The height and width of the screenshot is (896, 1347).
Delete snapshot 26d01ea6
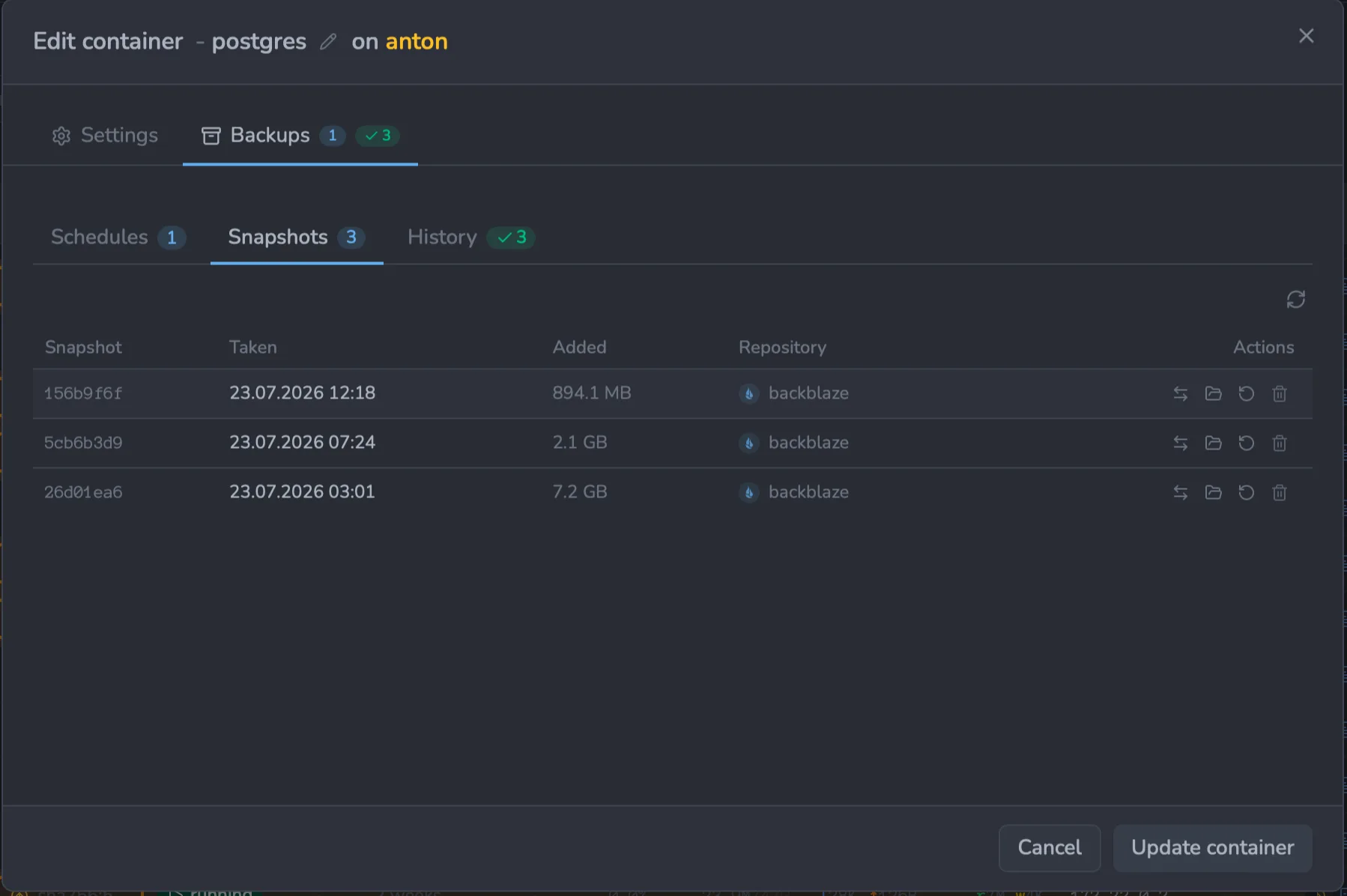click(x=1279, y=492)
